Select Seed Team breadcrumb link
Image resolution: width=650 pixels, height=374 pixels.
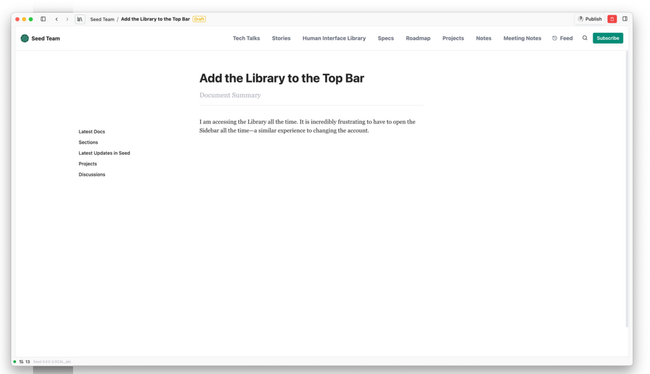click(102, 19)
